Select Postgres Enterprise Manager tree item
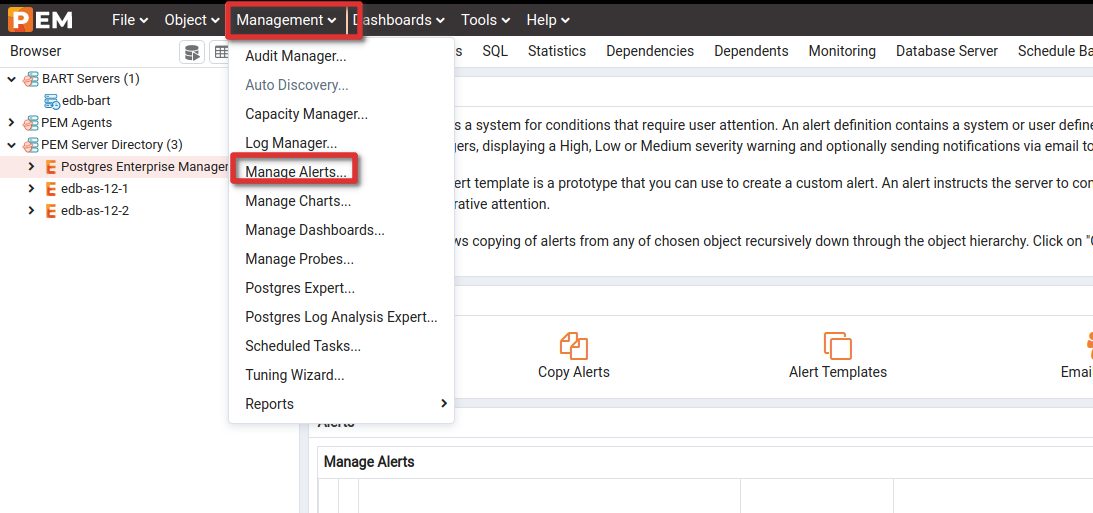The width and height of the screenshot is (1093, 513). point(144,167)
